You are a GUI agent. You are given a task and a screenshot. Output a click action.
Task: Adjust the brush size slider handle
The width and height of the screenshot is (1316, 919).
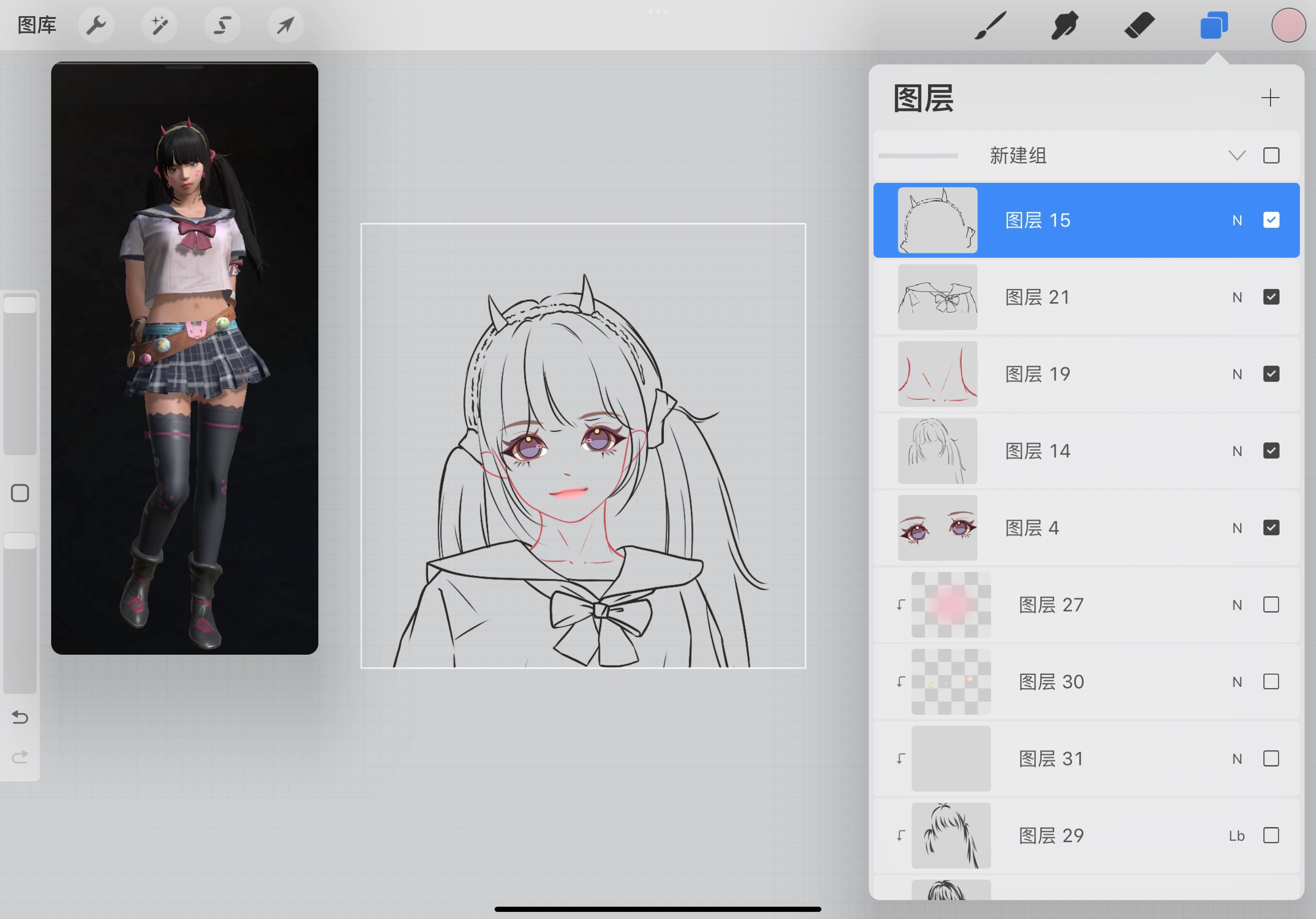pyautogui.click(x=20, y=305)
